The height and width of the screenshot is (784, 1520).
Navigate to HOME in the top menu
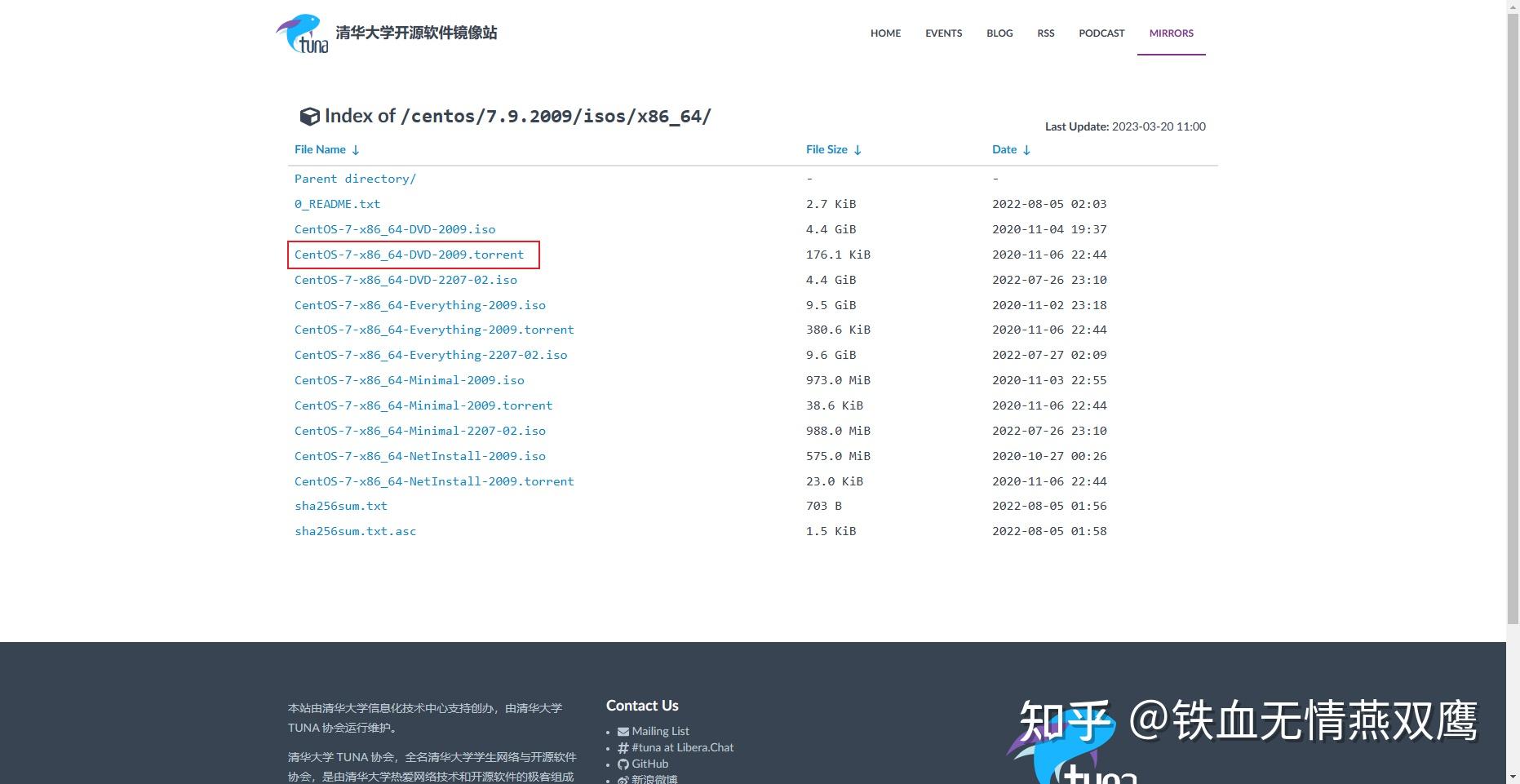[x=885, y=33]
